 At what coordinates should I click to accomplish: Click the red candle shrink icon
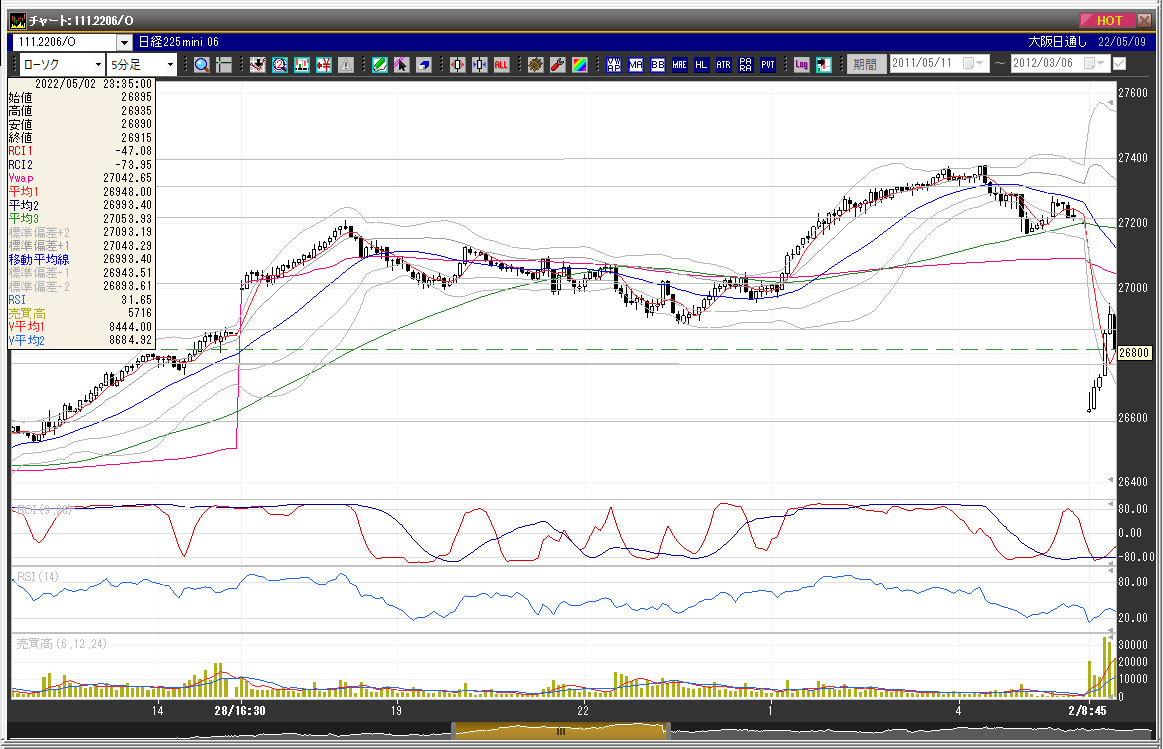pyautogui.click(x=458, y=65)
